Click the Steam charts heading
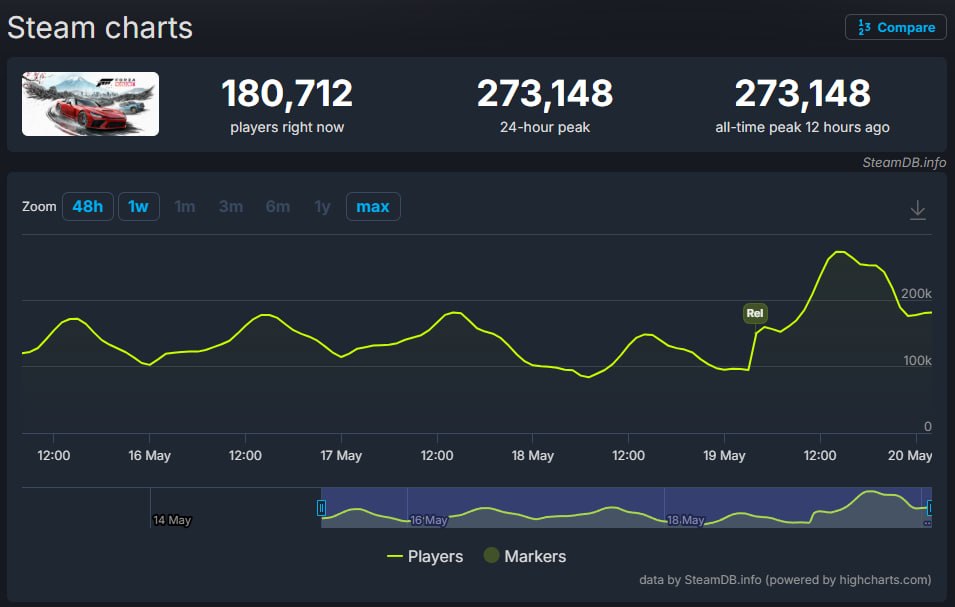 coord(100,28)
